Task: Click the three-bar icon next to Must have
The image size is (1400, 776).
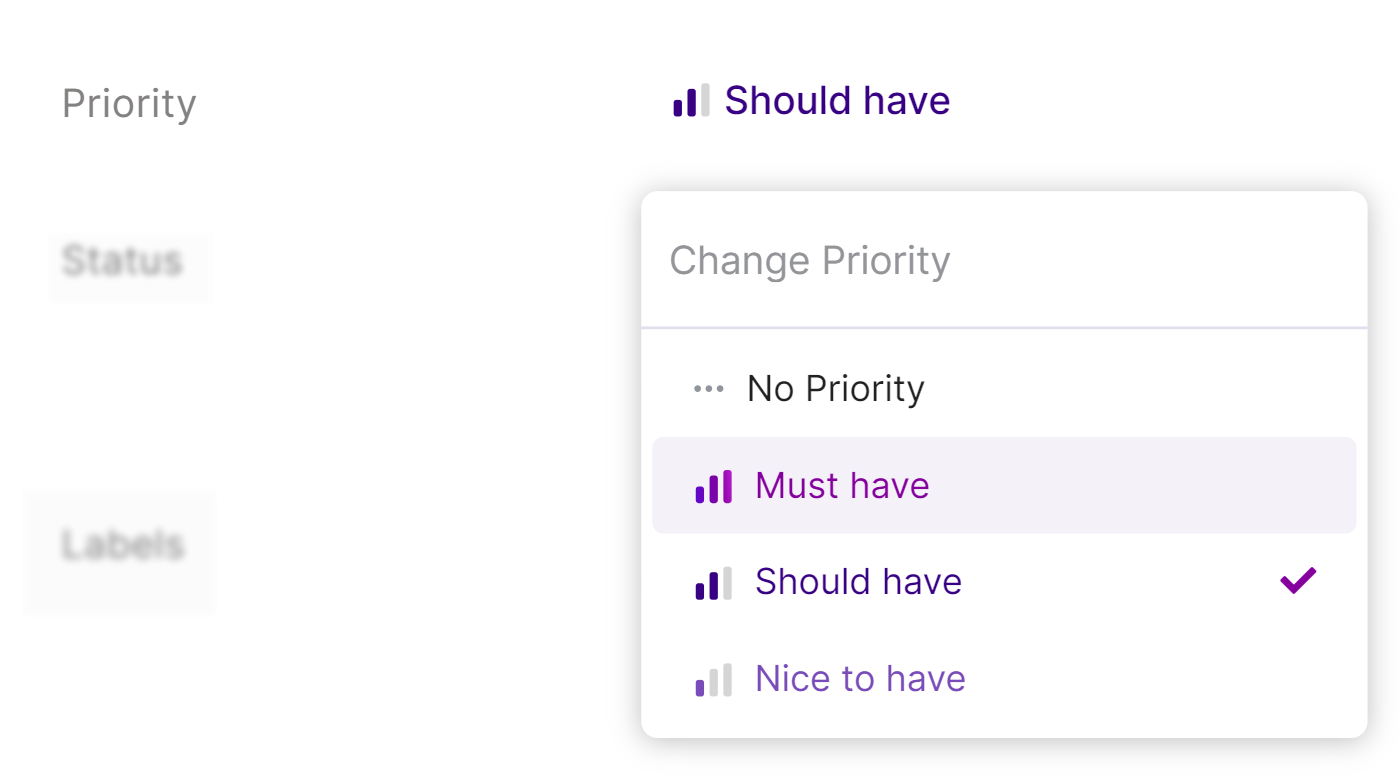Action: coord(714,486)
